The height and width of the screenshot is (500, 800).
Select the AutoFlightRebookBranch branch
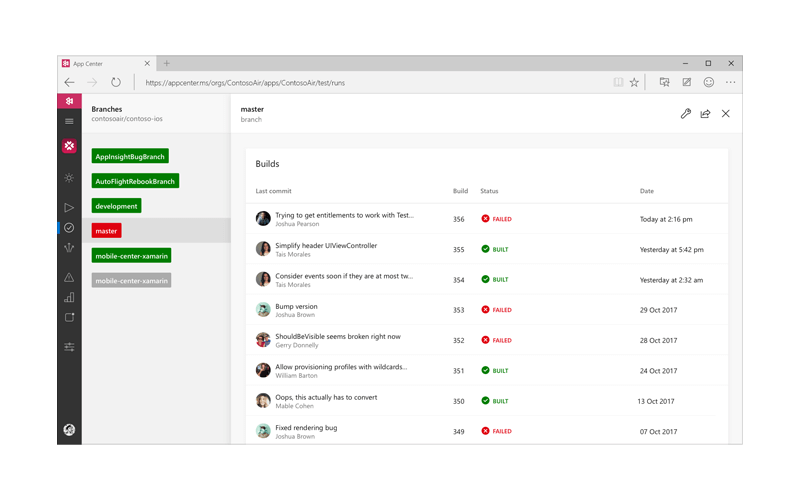(135, 181)
